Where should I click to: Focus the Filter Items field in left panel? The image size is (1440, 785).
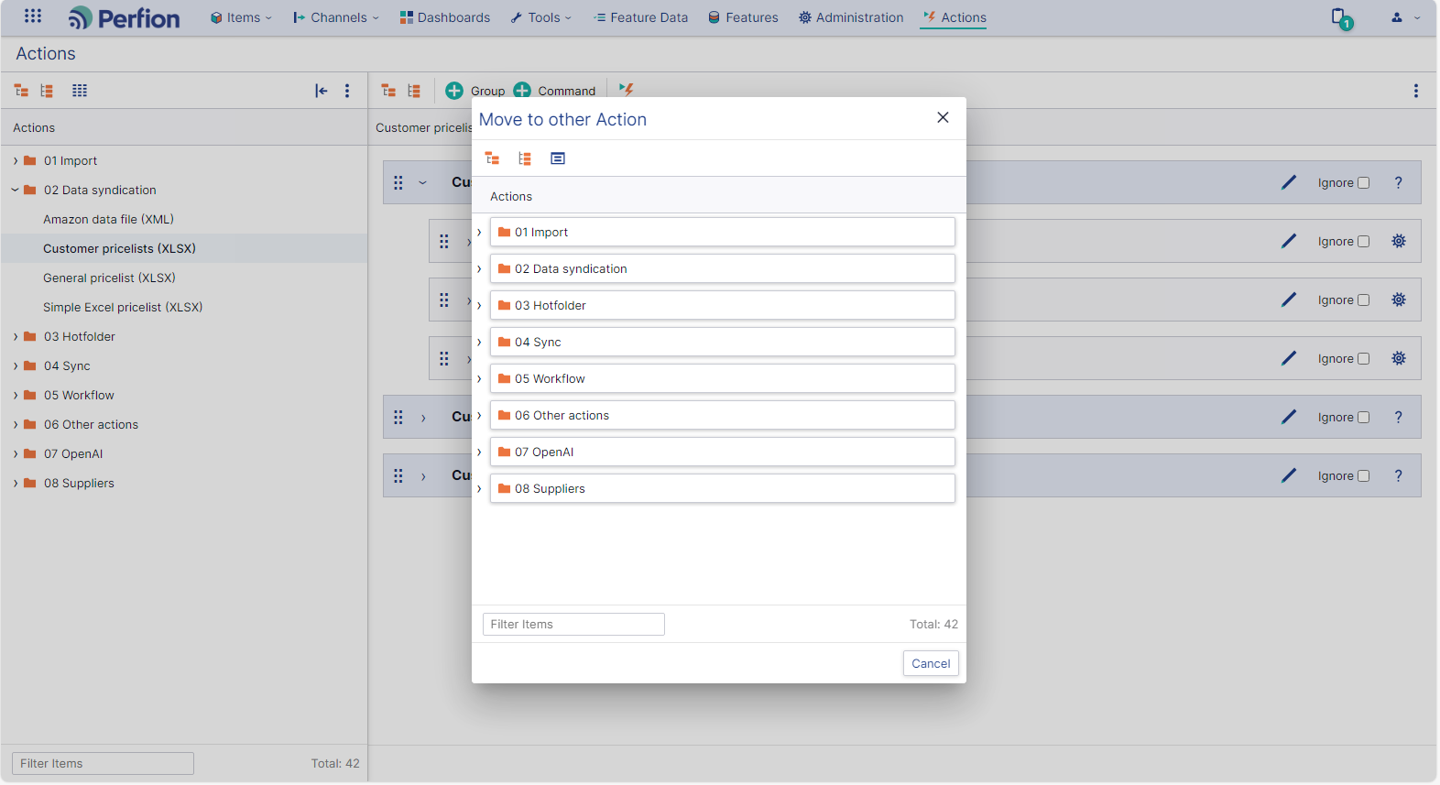coord(103,763)
